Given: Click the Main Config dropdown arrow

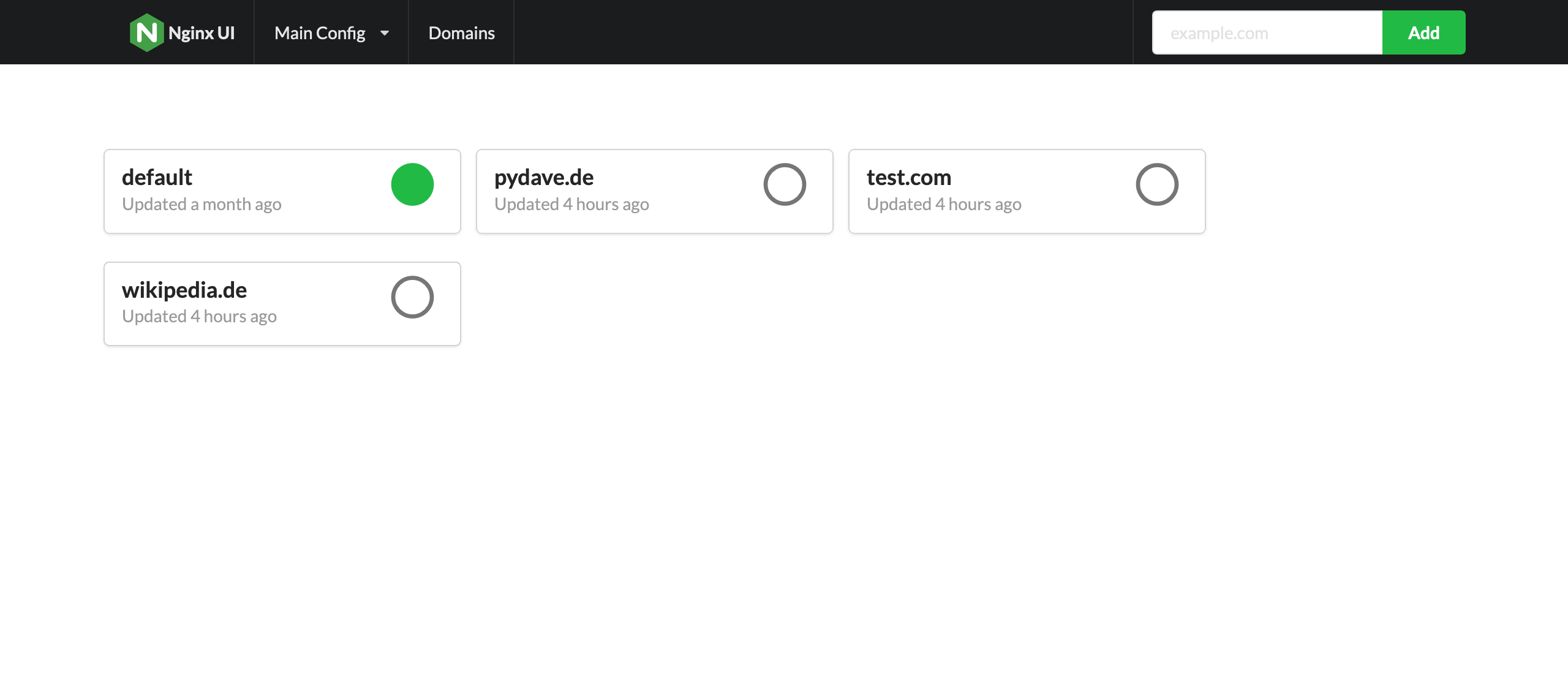Looking at the screenshot, I should point(385,33).
